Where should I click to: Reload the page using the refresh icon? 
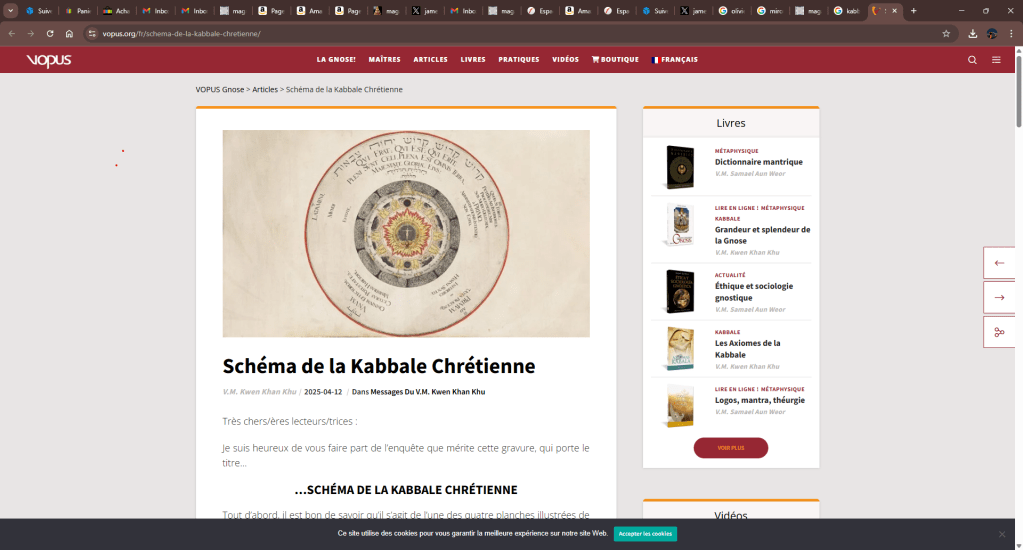pos(50,33)
